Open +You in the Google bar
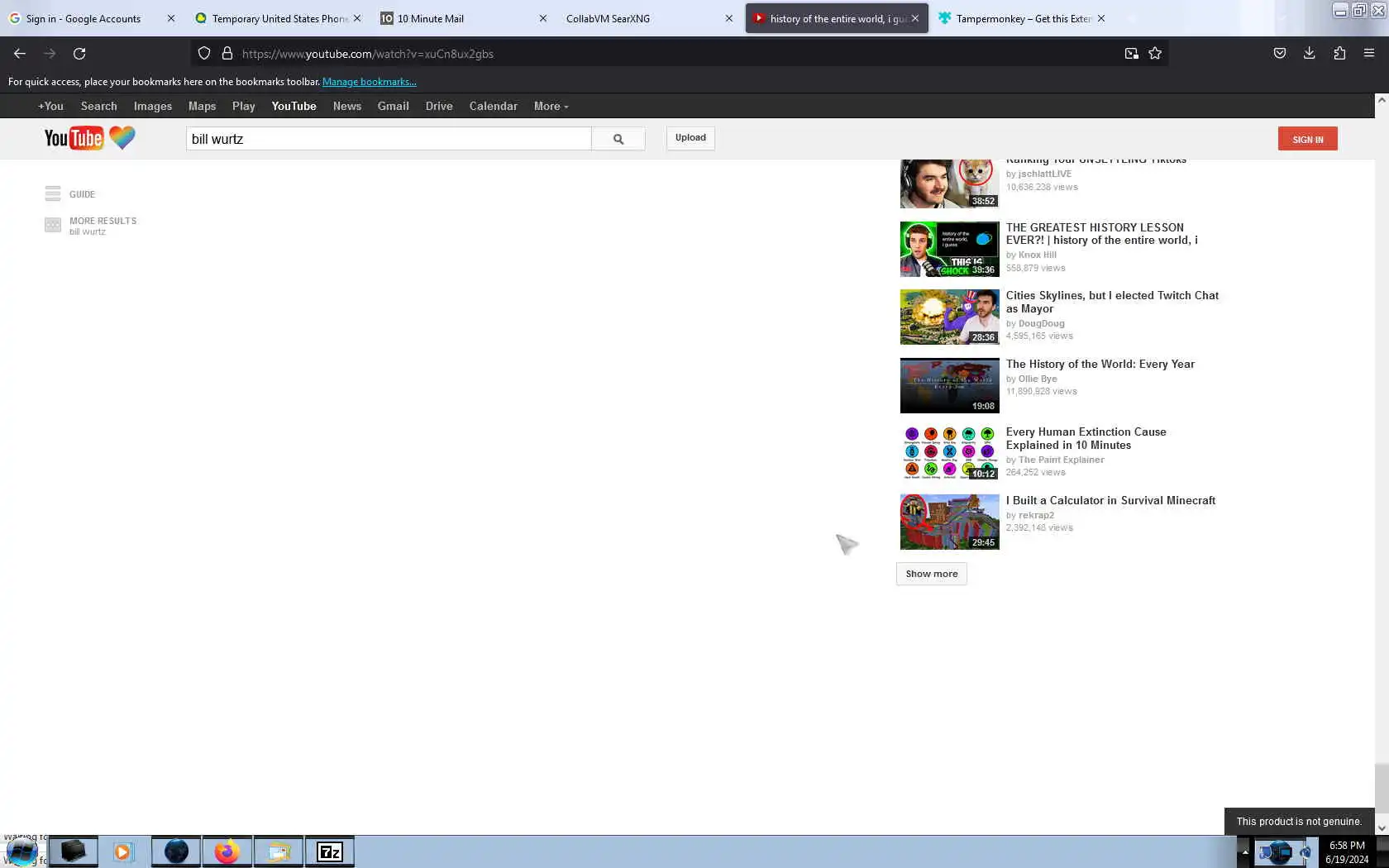The image size is (1389, 868). click(50, 106)
